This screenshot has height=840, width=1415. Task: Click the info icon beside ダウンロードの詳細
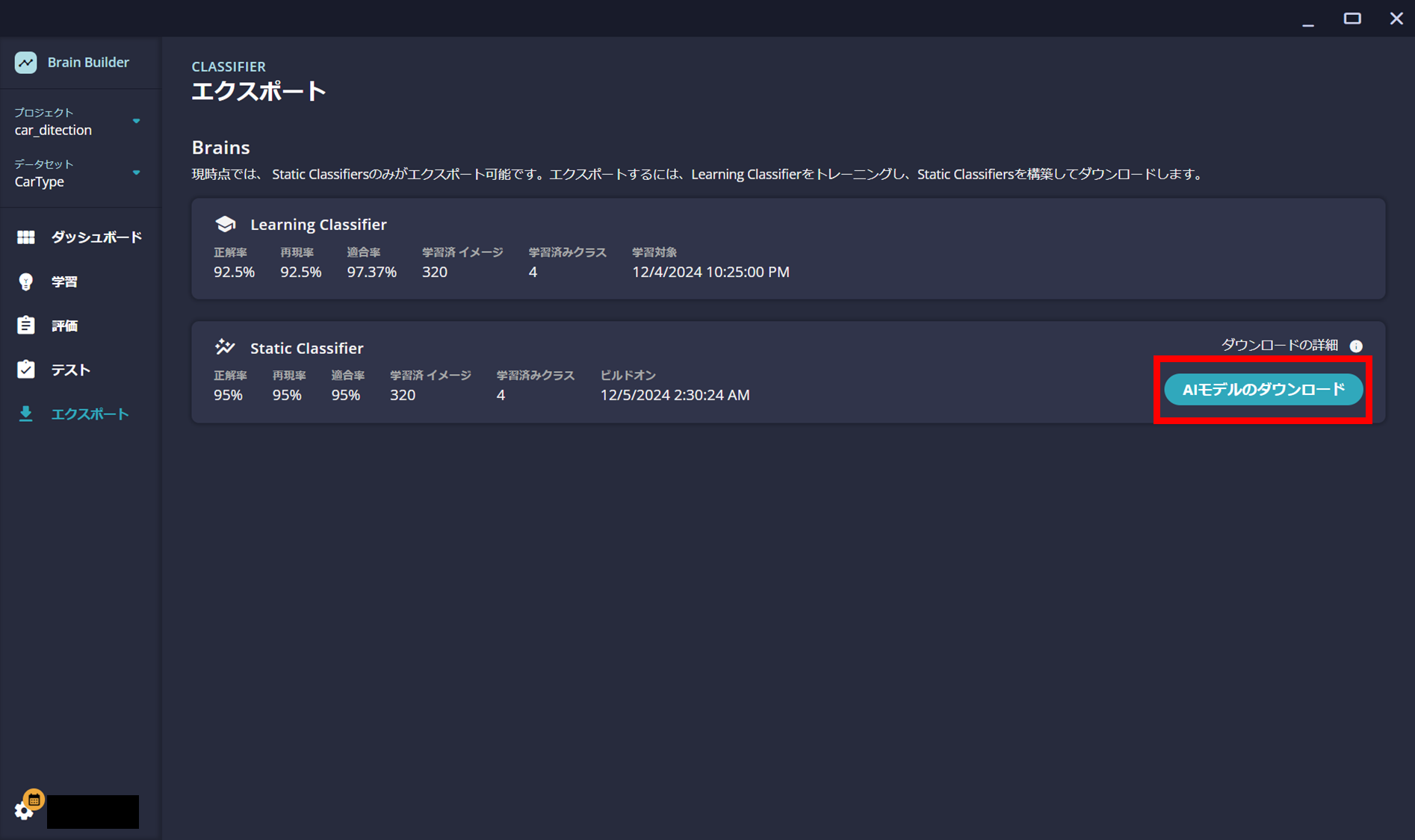(1356, 346)
